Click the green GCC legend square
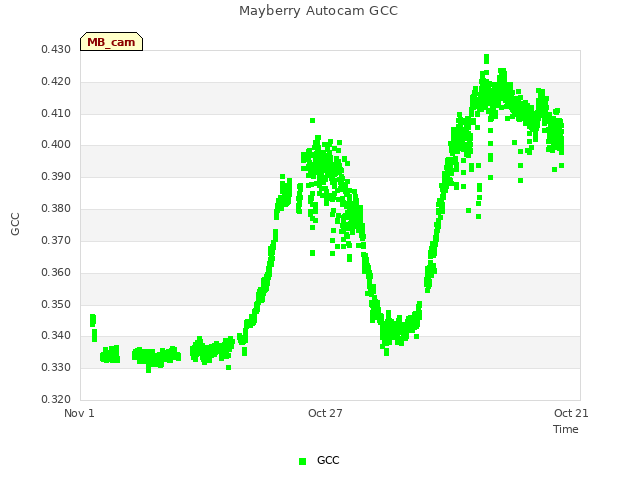The height and width of the screenshot is (480, 640). [302, 461]
